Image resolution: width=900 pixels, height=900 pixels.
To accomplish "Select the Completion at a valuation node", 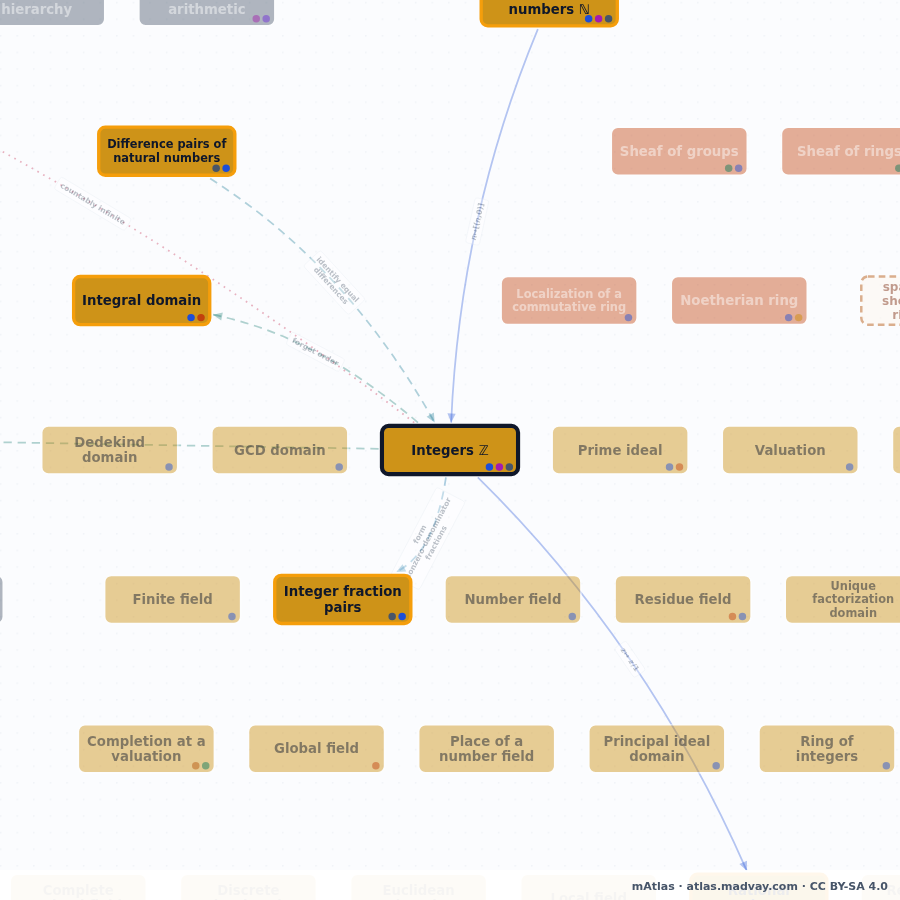I will [146, 748].
